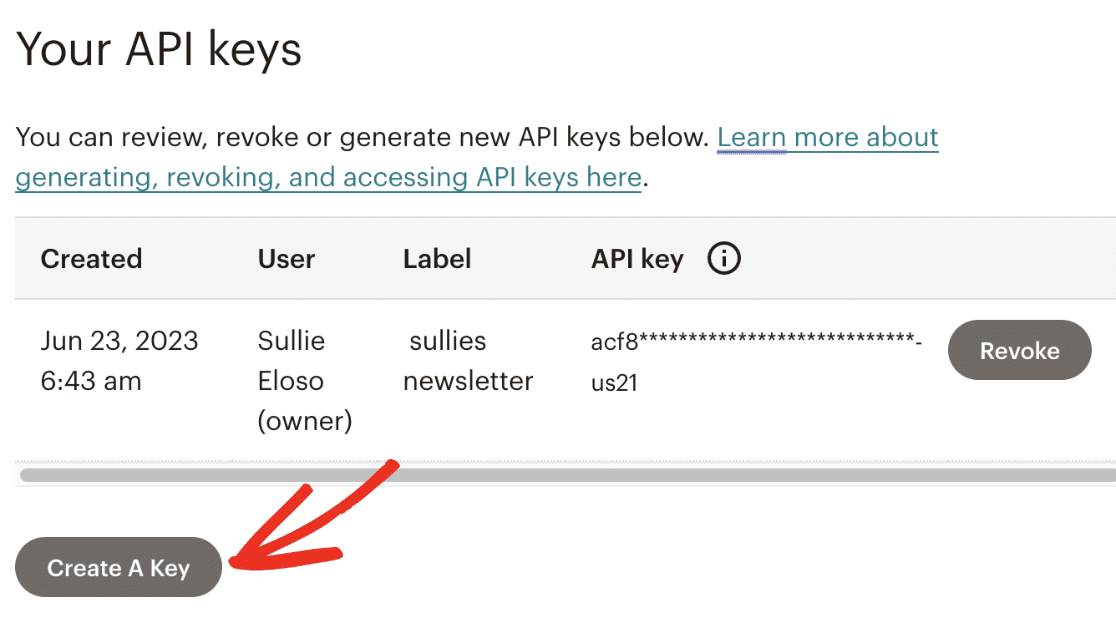Click the 'API key' column header text
The height and width of the screenshot is (638, 1116).
point(637,259)
